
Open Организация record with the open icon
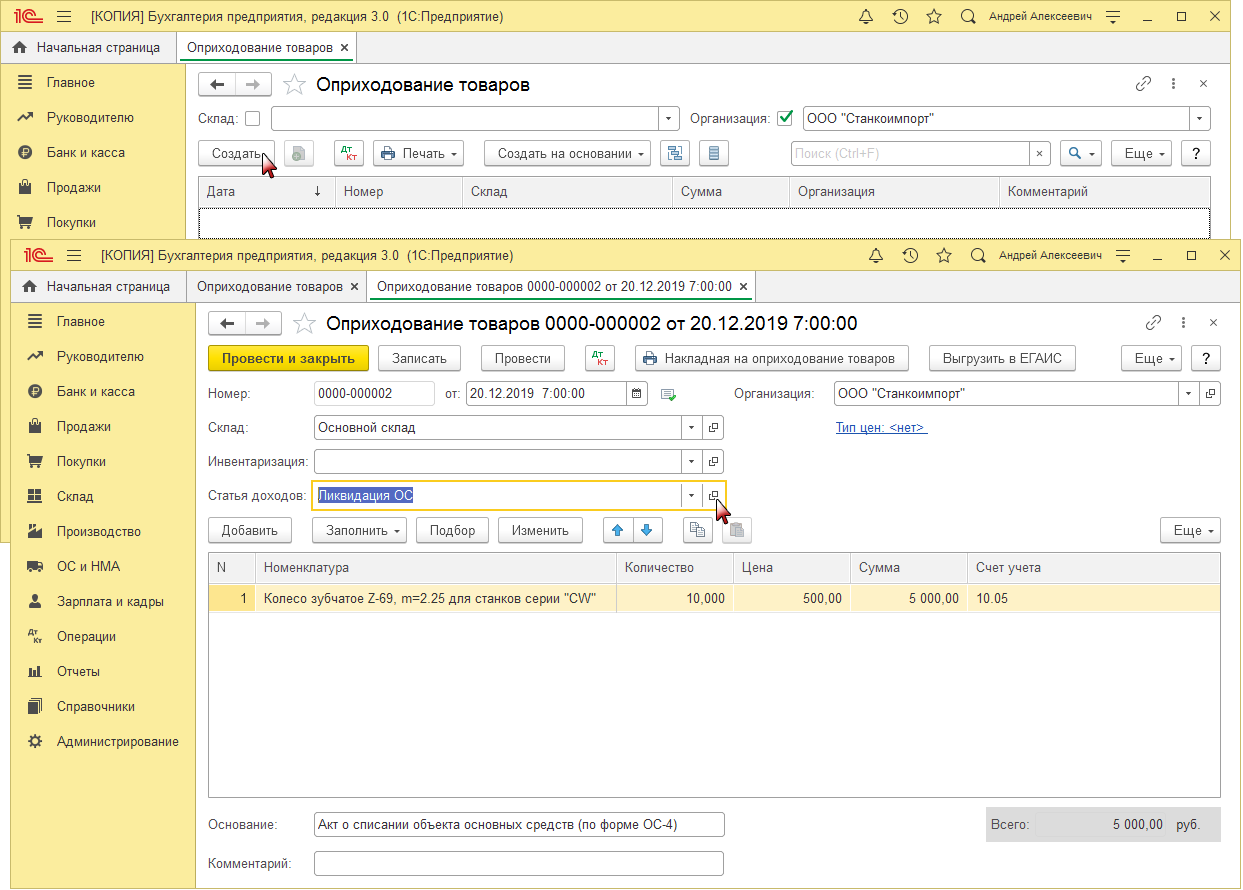(x=1211, y=393)
